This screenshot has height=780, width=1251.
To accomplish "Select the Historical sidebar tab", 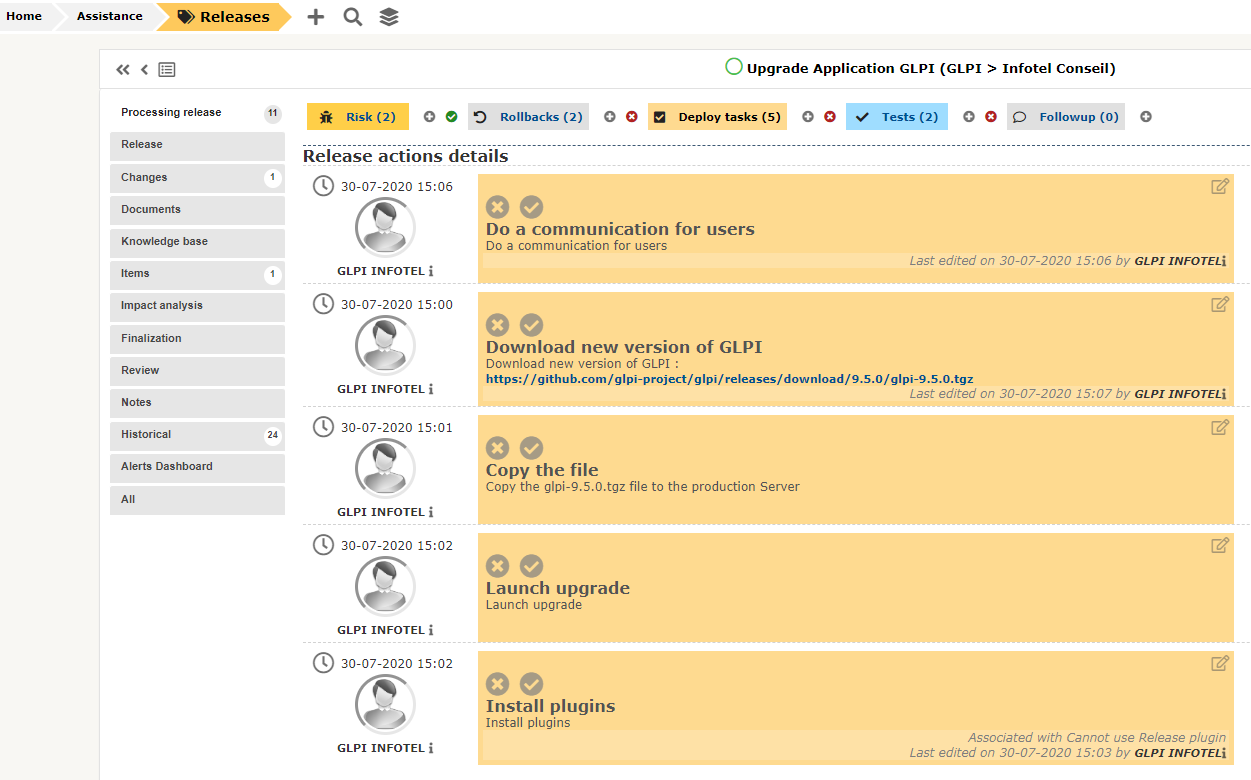I will (197, 435).
